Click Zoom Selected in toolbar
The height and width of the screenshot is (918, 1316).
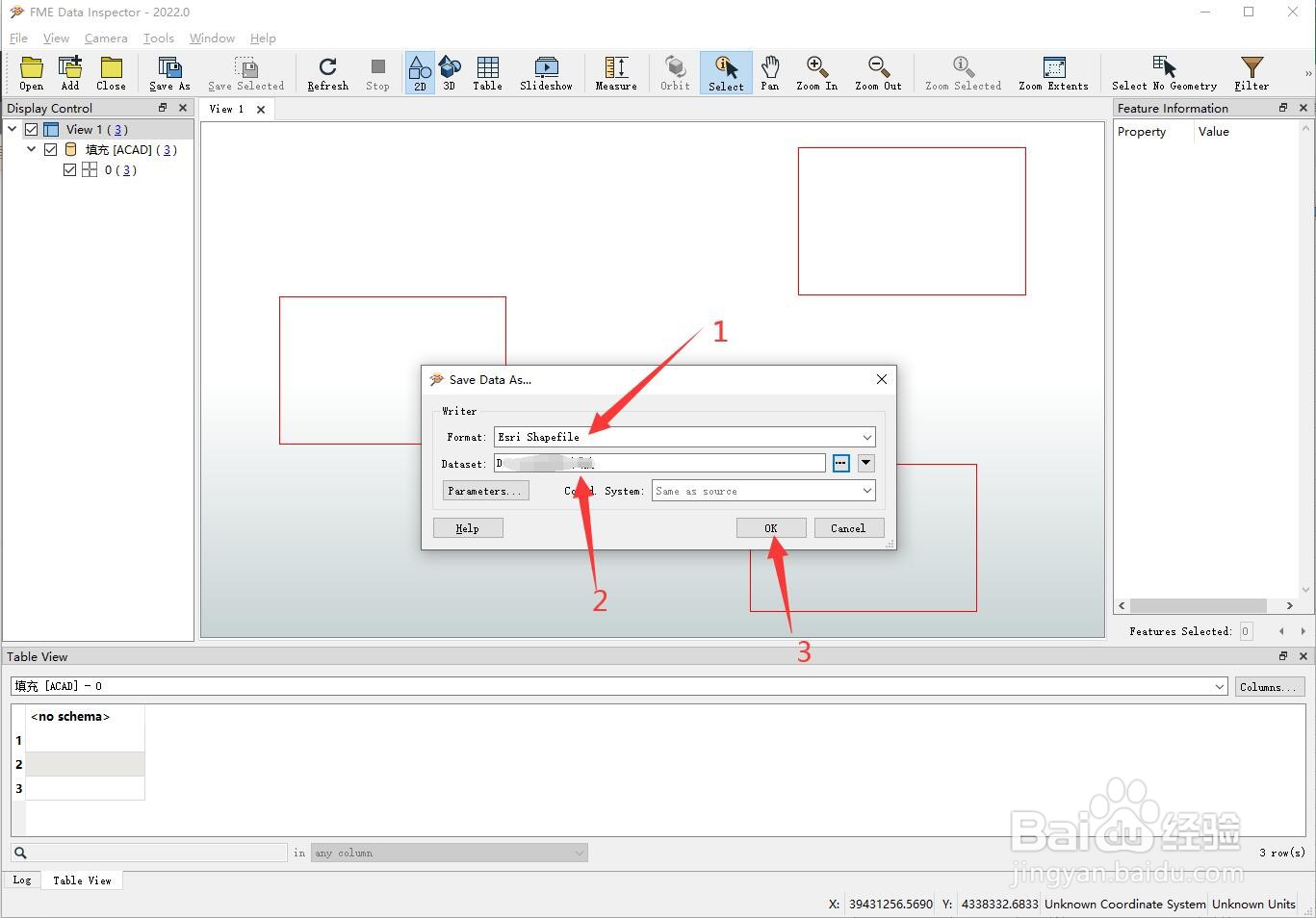[x=963, y=73]
